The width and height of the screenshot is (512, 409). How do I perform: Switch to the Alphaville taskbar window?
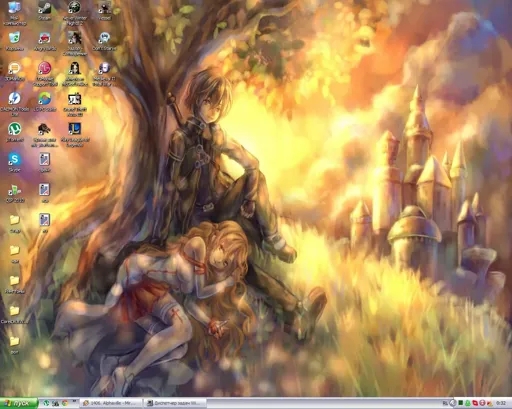click(111, 403)
